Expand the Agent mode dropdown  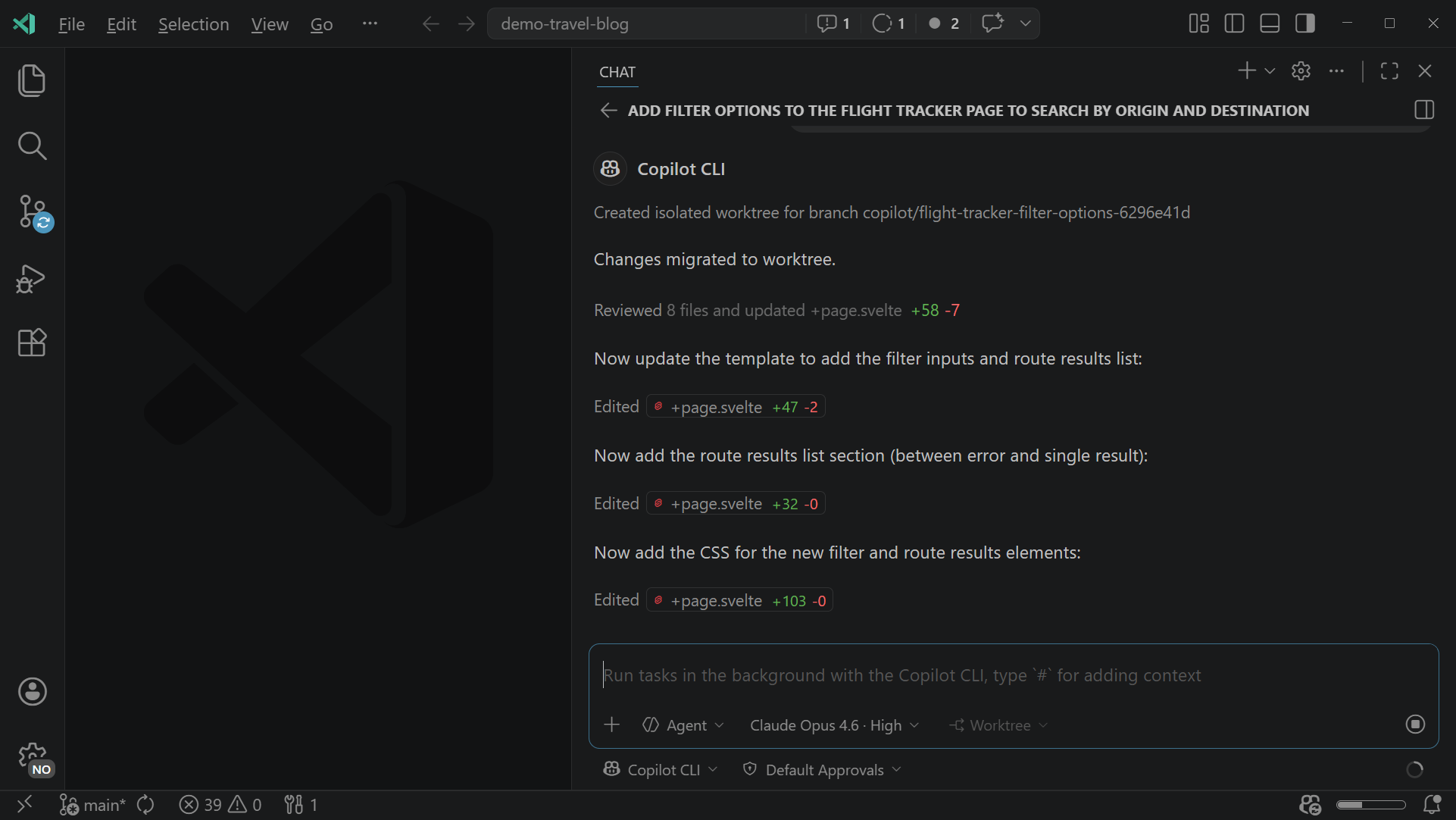click(x=682, y=725)
